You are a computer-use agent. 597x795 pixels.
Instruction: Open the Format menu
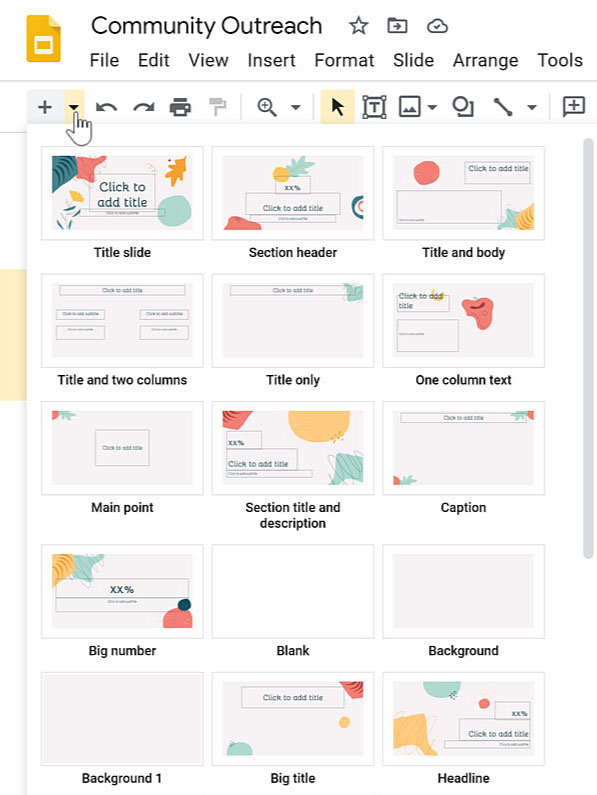click(x=344, y=60)
